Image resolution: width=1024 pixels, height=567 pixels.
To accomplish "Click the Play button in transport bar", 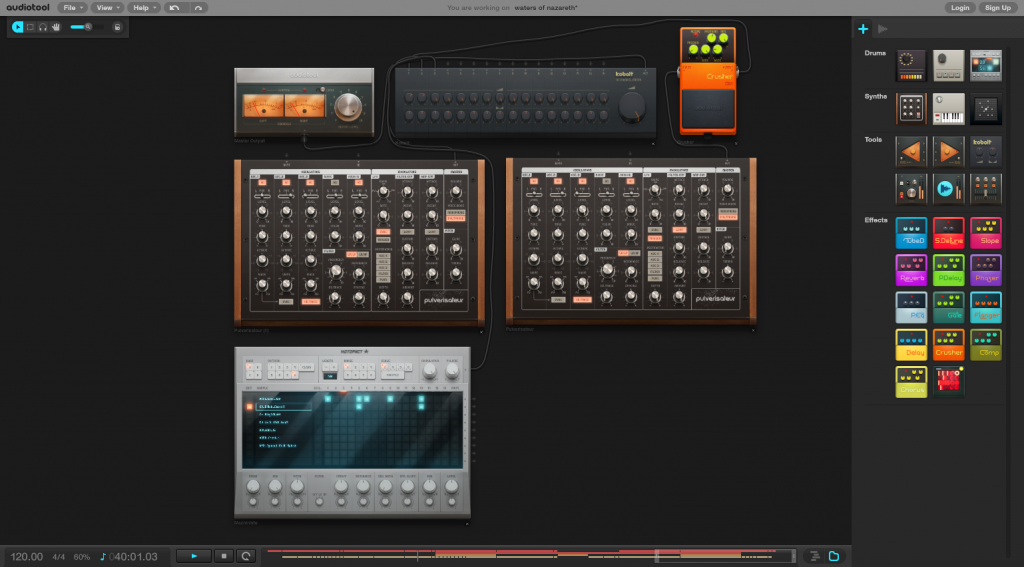I will [194, 556].
